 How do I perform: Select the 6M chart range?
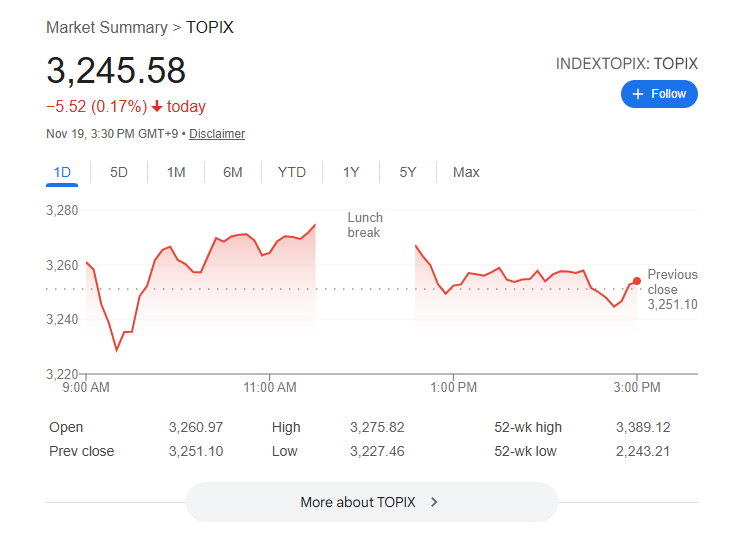[x=233, y=172]
